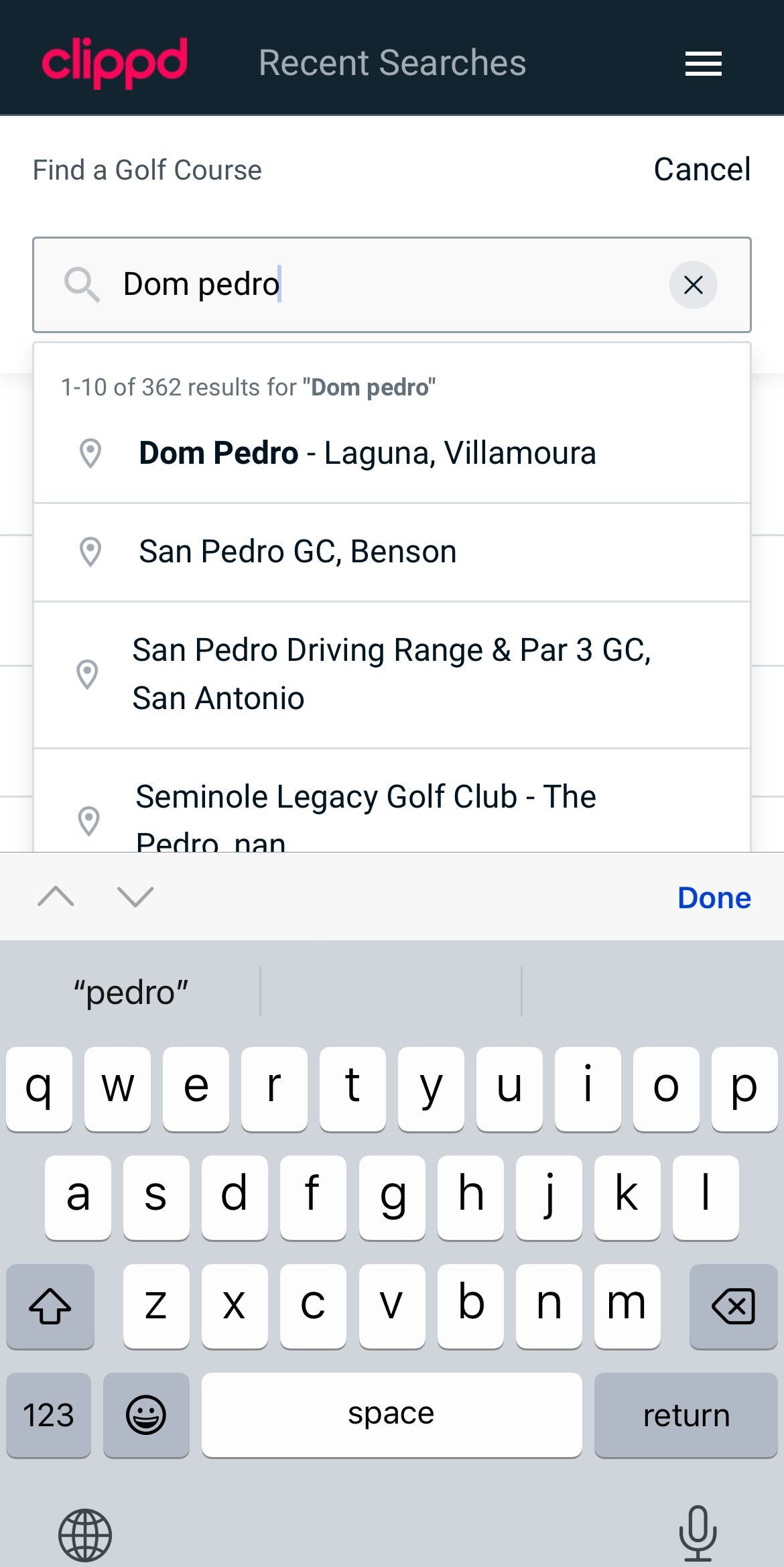This screenshot has height=1567, width=784.
Task: Select Dom Pedro - Laguna, Villamoura result
Action: 367,453
